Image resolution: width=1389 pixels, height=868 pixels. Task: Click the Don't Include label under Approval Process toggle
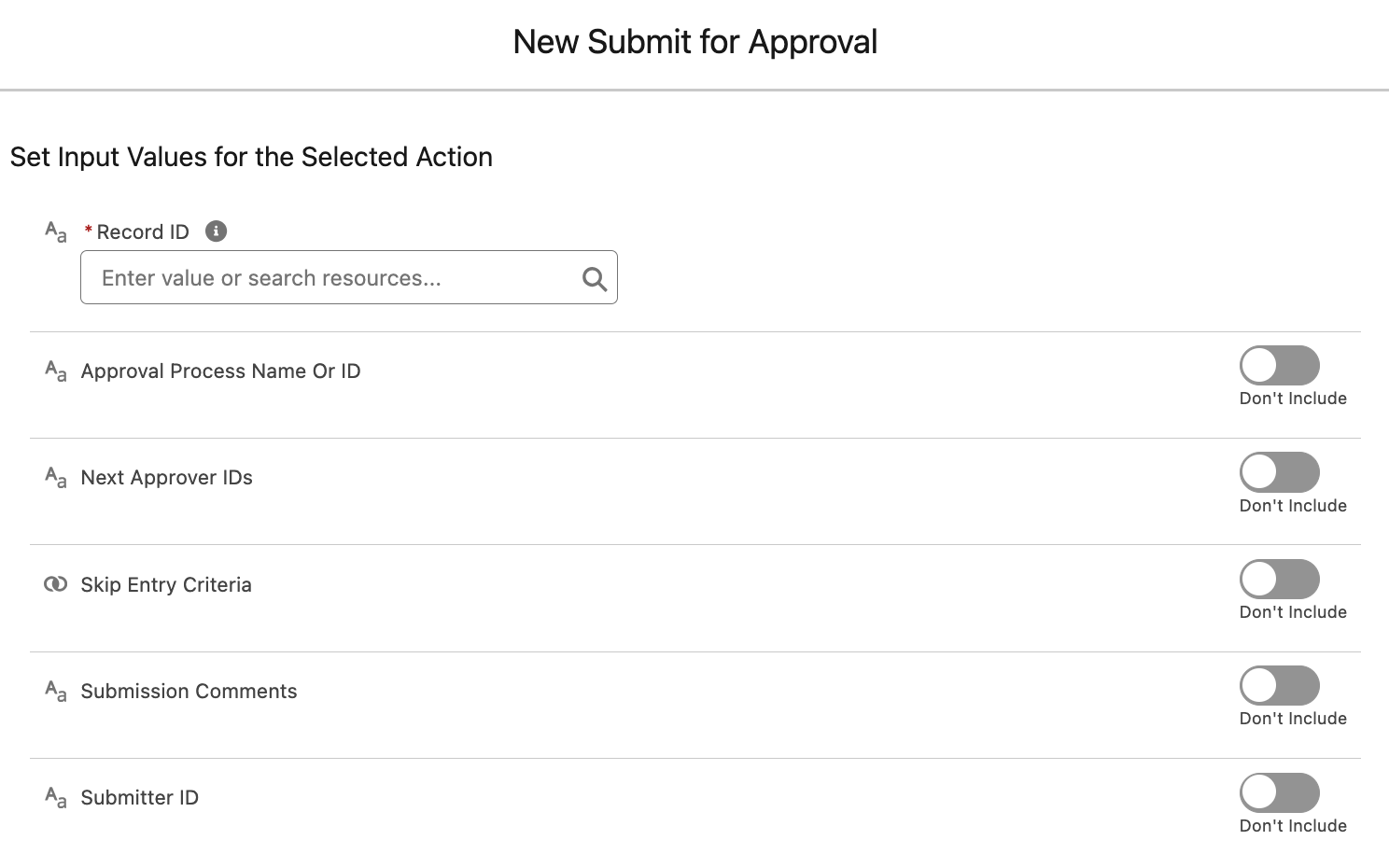pyautogui.click(x=1293, y=398)
